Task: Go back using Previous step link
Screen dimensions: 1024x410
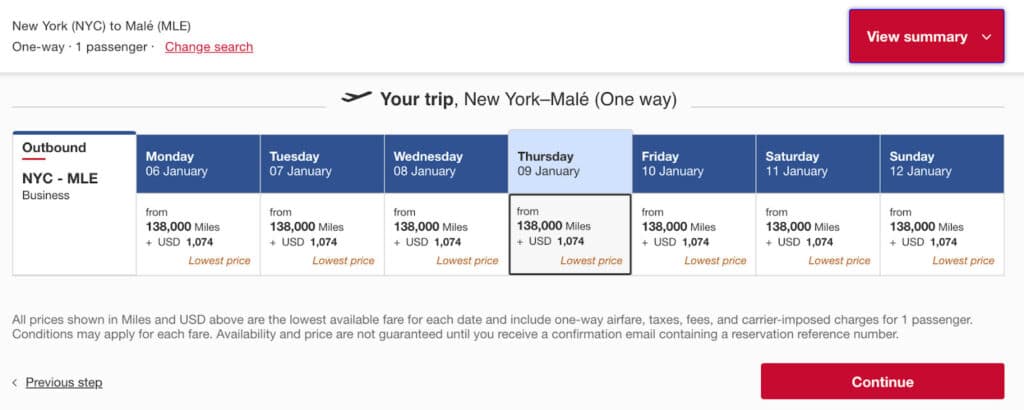Action: coord(64,382)
